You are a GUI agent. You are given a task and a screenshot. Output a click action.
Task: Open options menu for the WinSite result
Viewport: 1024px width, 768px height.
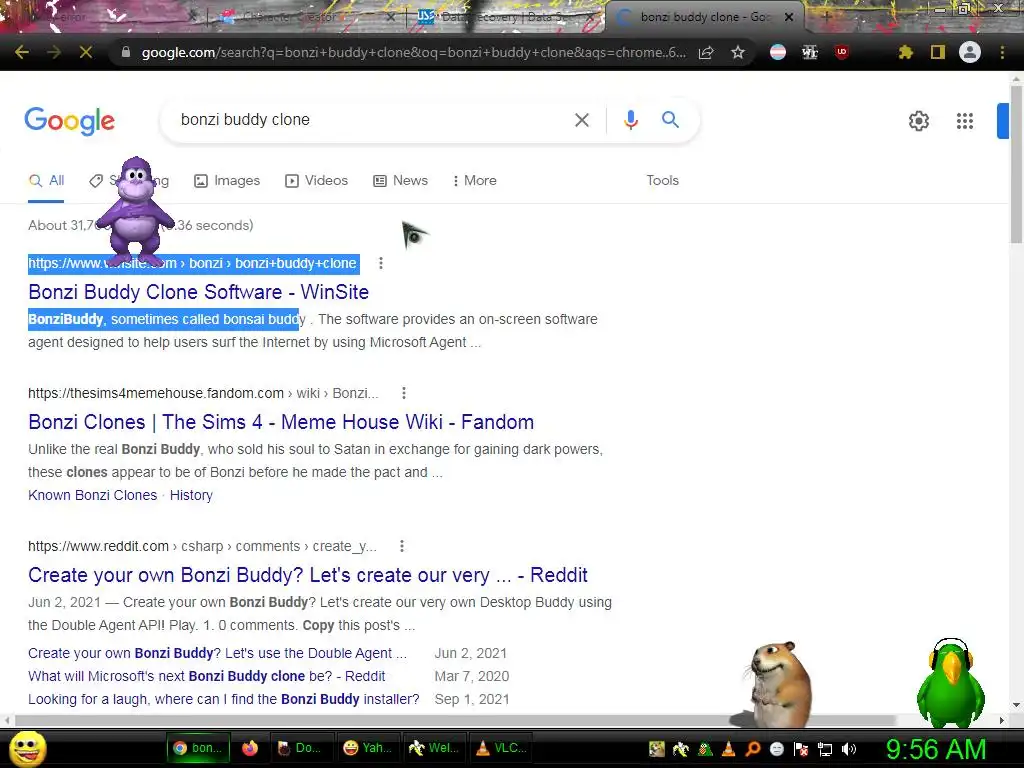click(381, 263)
